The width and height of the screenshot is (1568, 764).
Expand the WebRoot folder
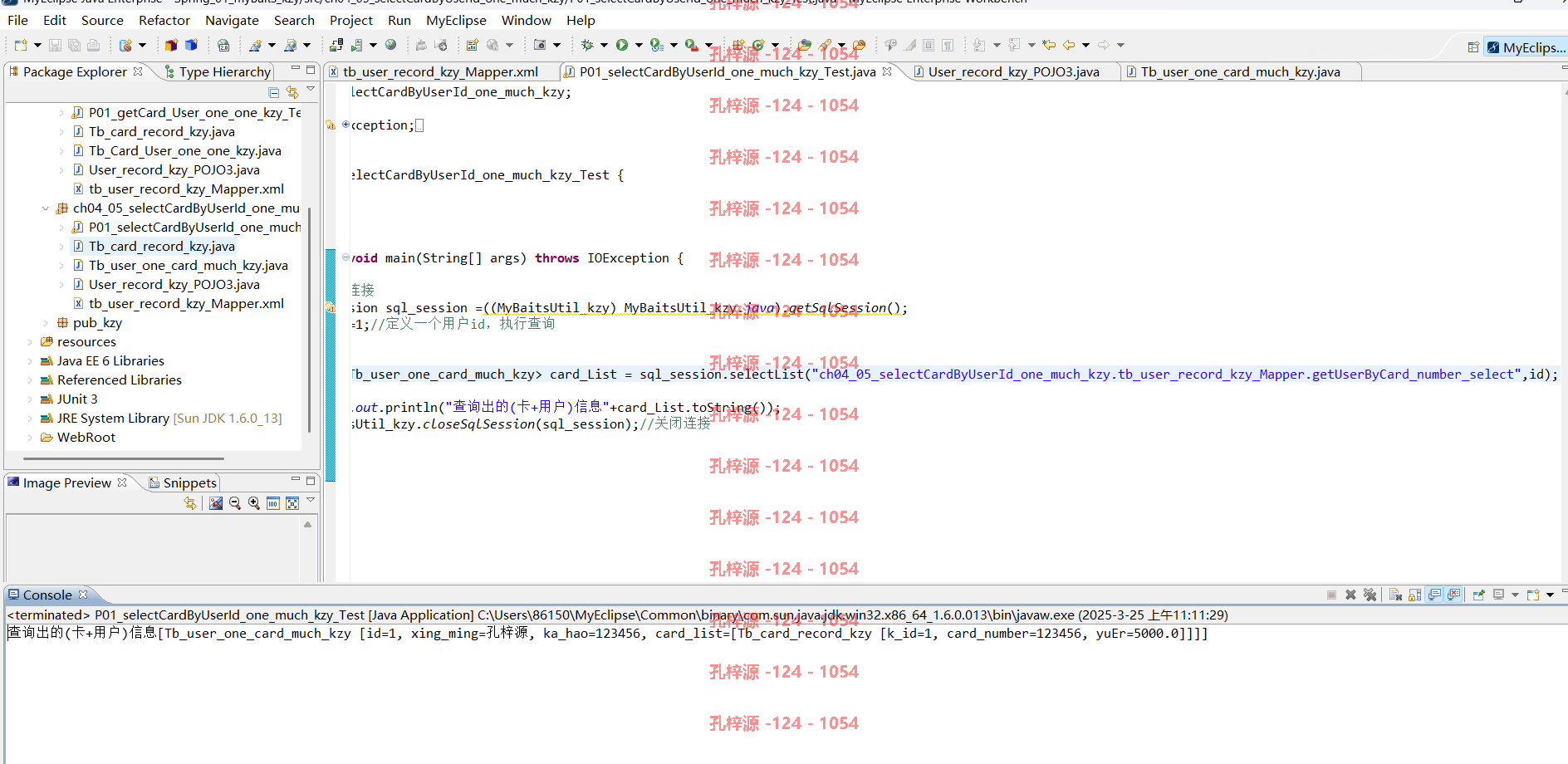tap(30, 438)
